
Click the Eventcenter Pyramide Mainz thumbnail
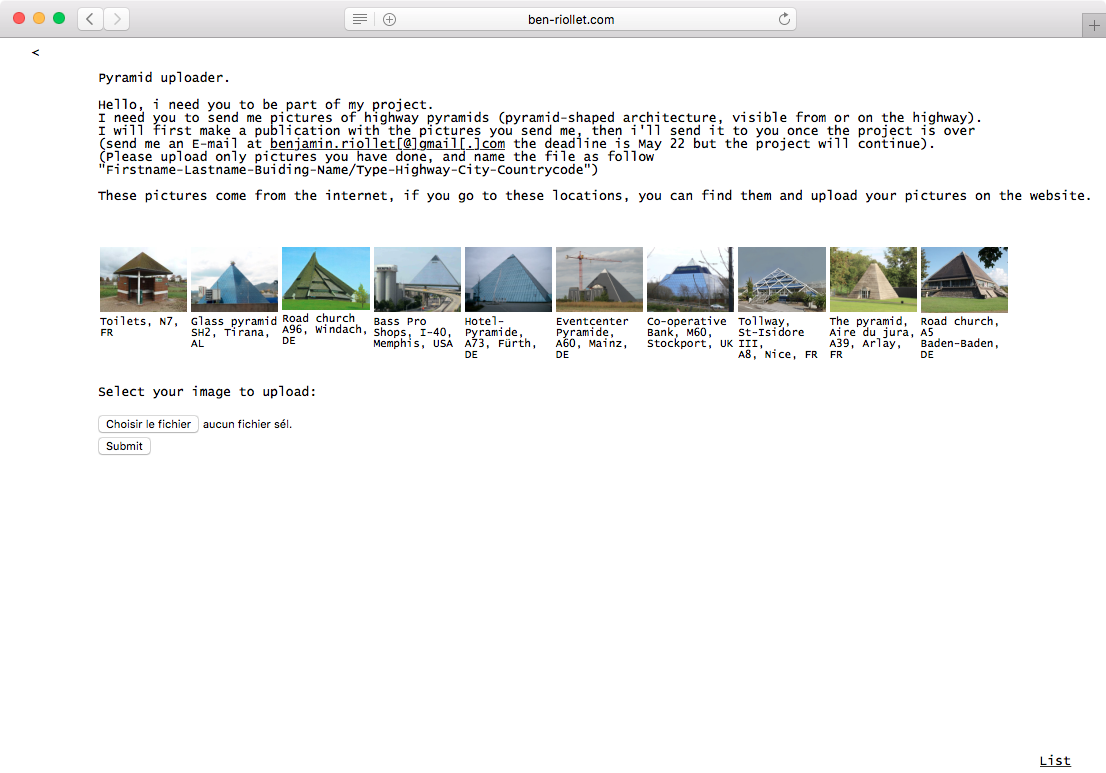coord(599,280)
